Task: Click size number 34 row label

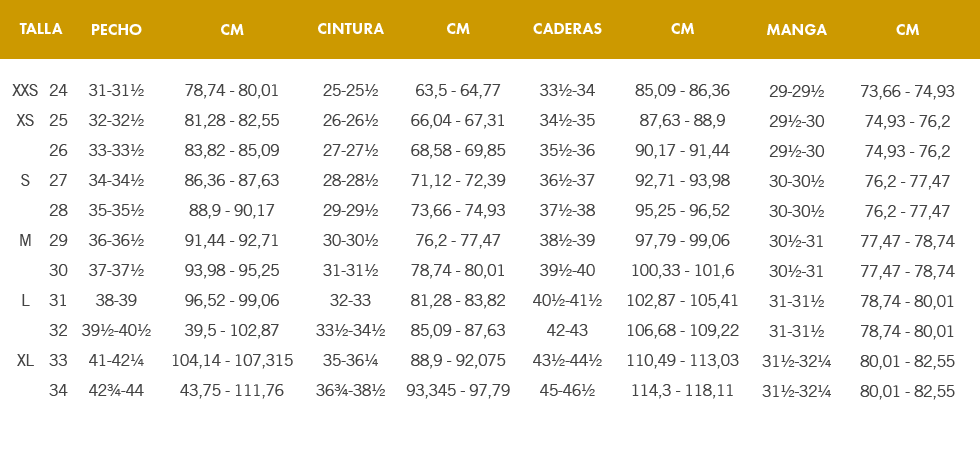Action: point(58,391)
